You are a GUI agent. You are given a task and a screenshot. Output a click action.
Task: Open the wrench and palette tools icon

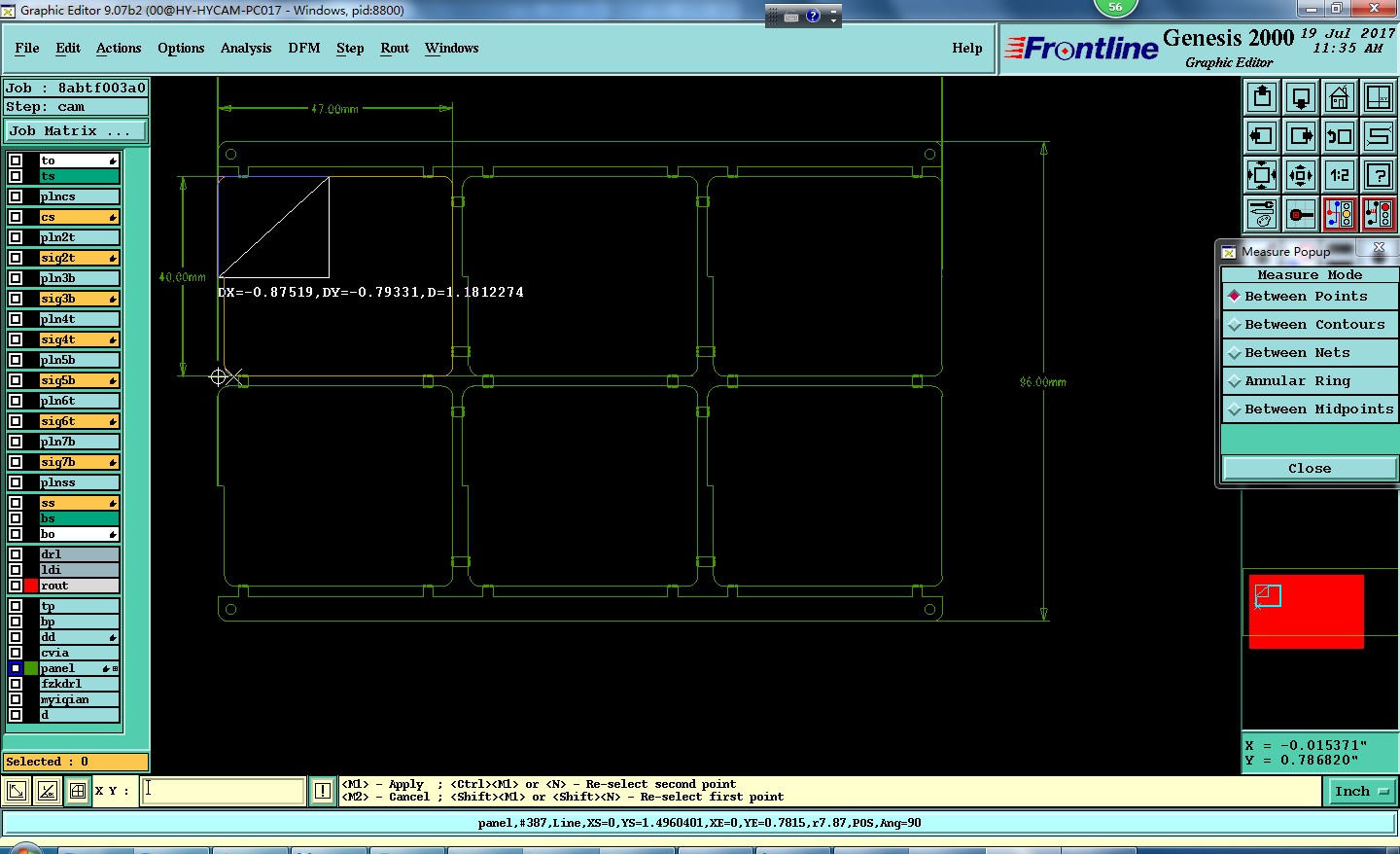[x=1262, y=214]
